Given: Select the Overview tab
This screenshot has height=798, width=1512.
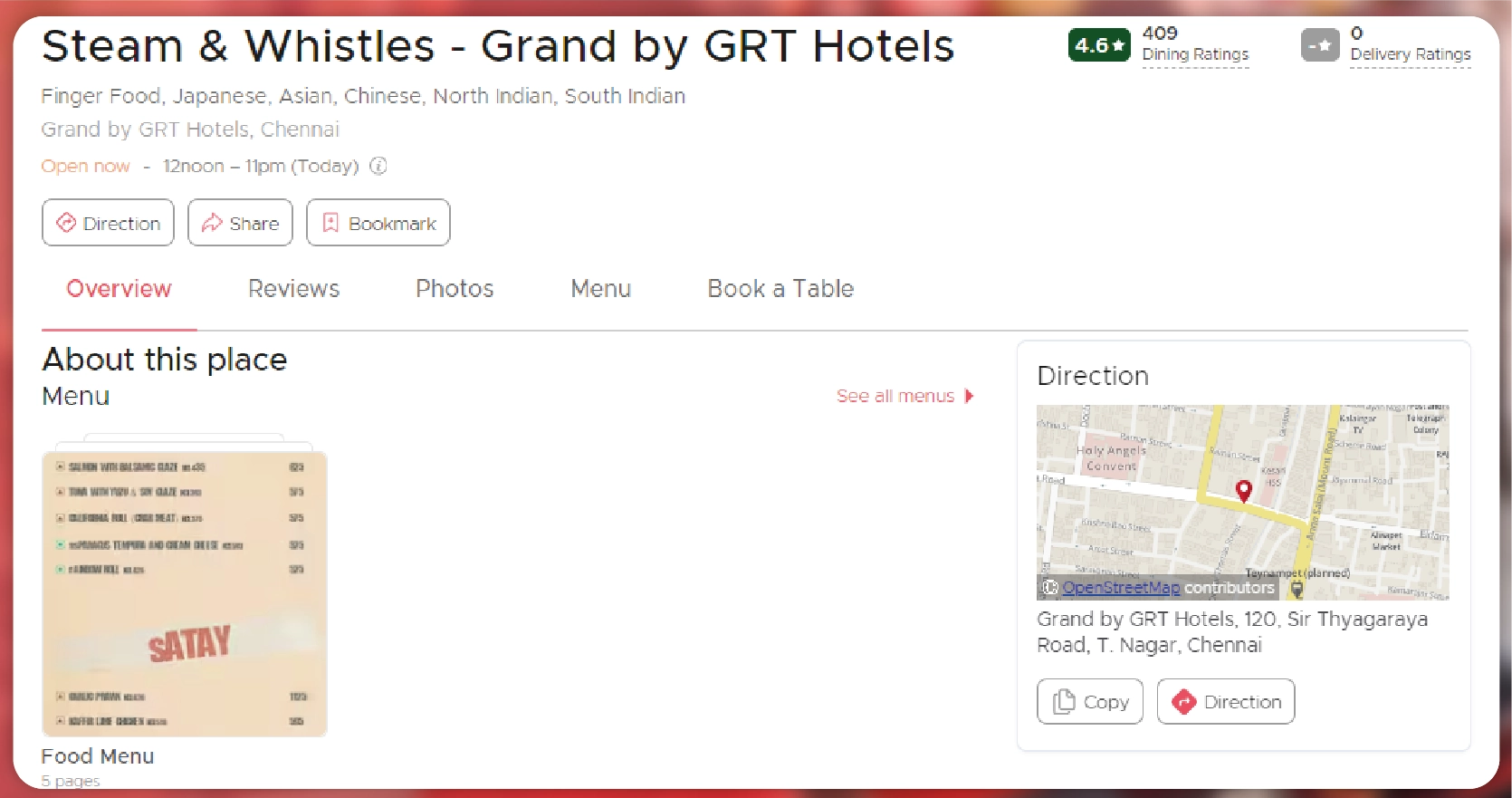Looking at the screenshot, I should 119,289.
